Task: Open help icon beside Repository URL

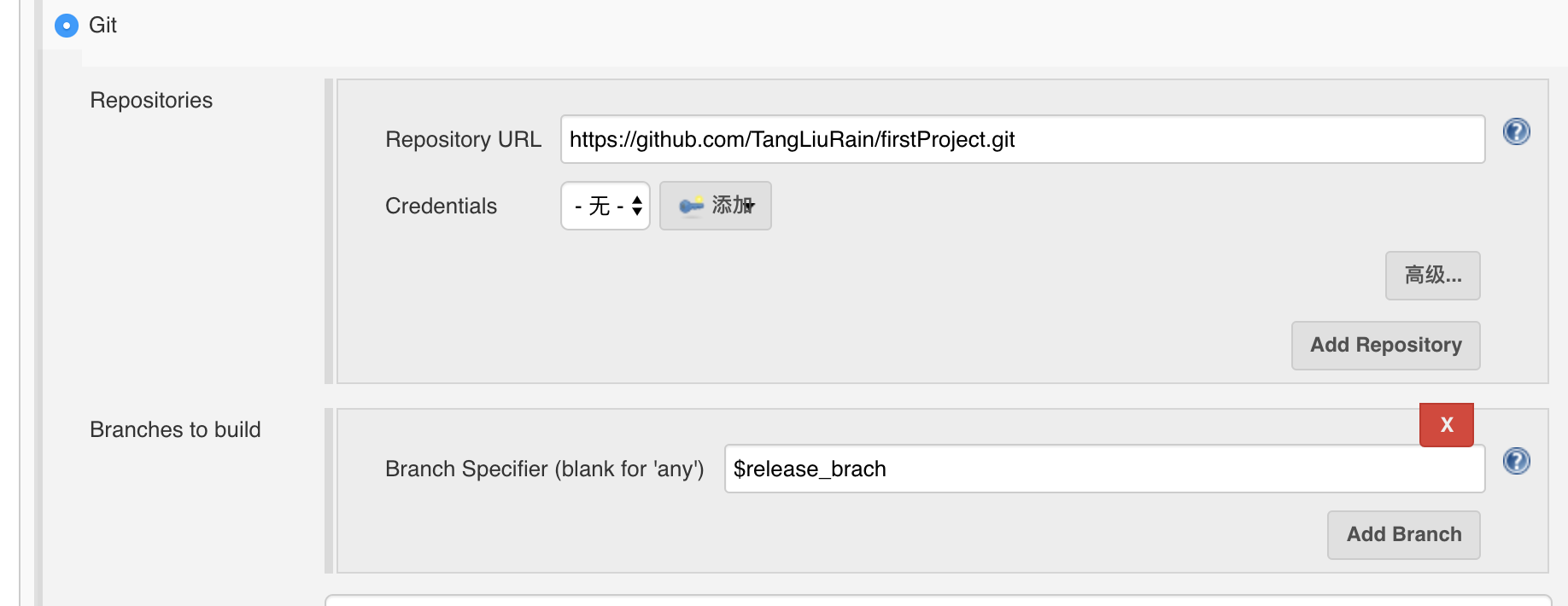Action: click(x=1516, y=131)
